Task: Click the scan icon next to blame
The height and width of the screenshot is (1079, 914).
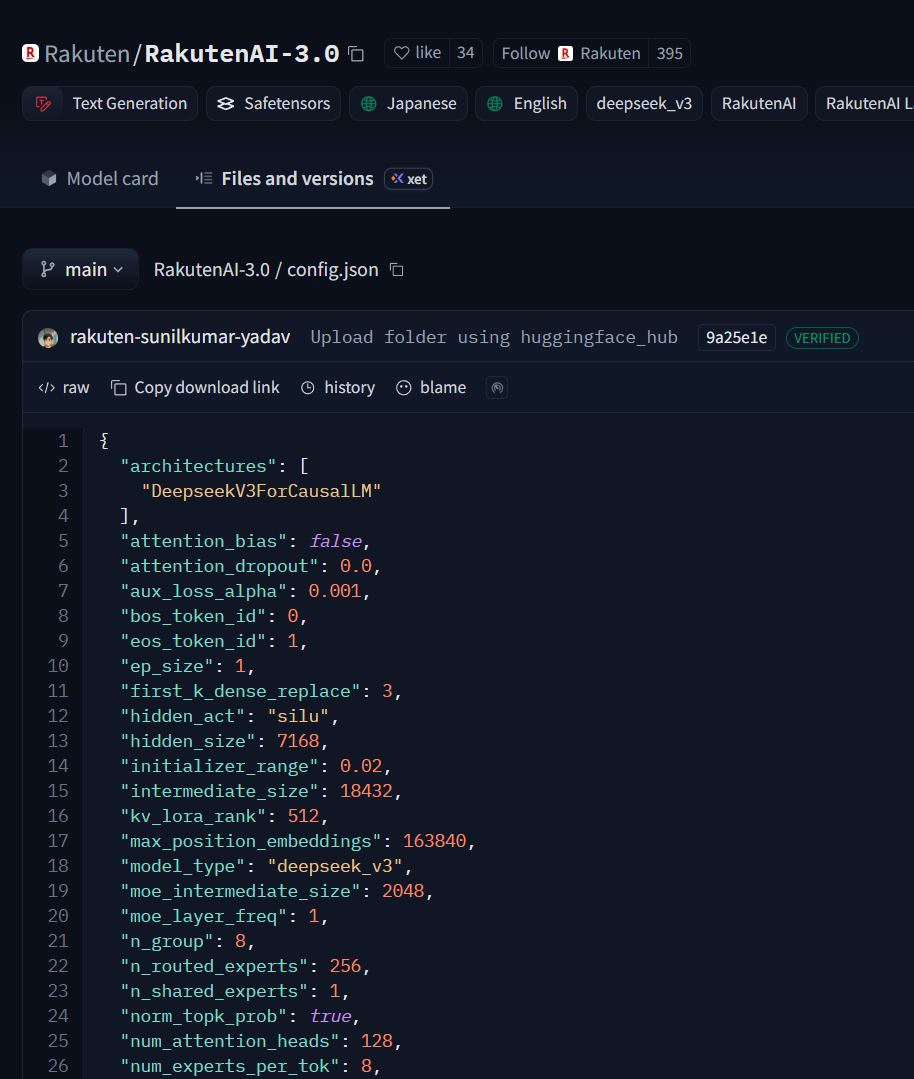Action: click(x=497, y=388)
